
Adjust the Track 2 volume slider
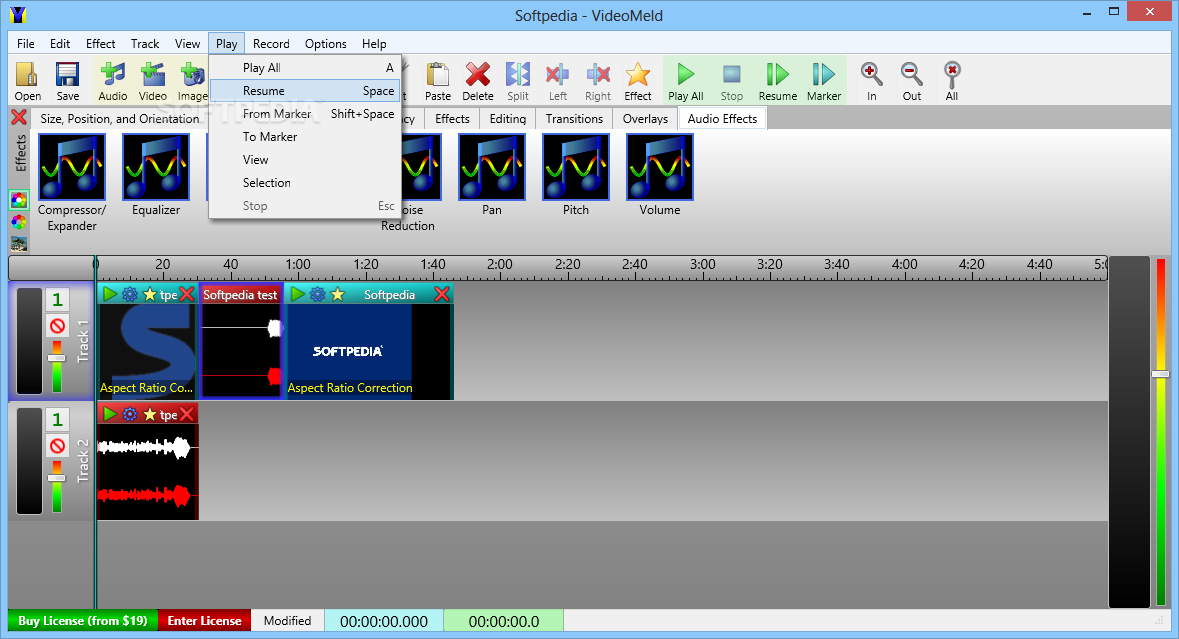pos(56,477)
